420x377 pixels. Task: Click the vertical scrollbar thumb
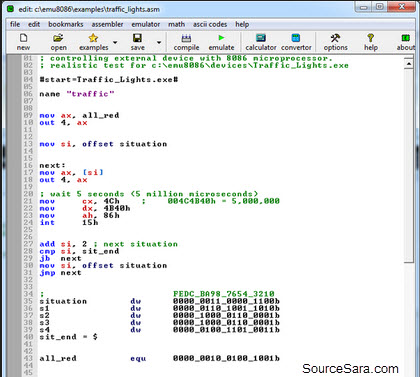(409, 166)
